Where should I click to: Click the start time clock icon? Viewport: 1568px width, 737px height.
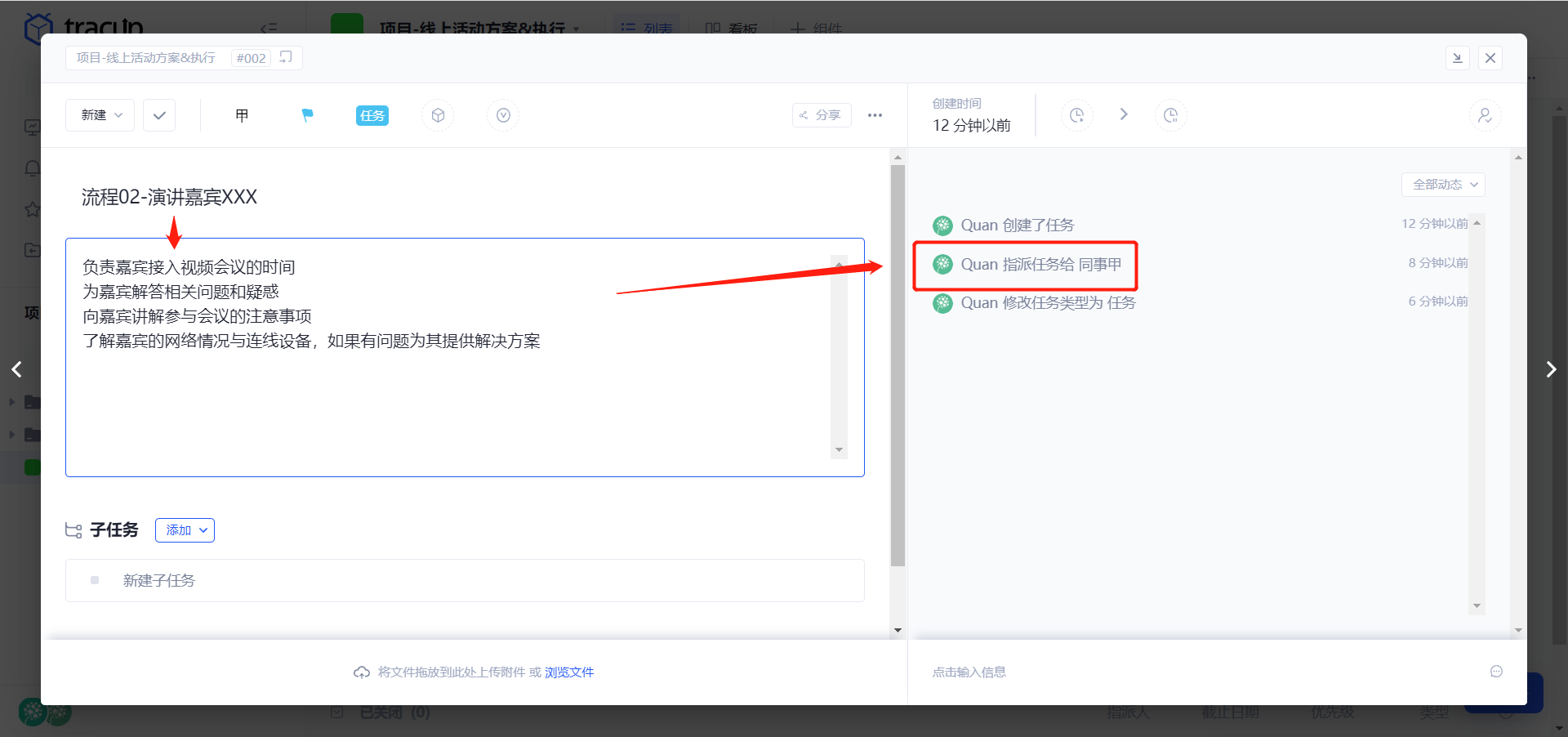click(1076, 115)
